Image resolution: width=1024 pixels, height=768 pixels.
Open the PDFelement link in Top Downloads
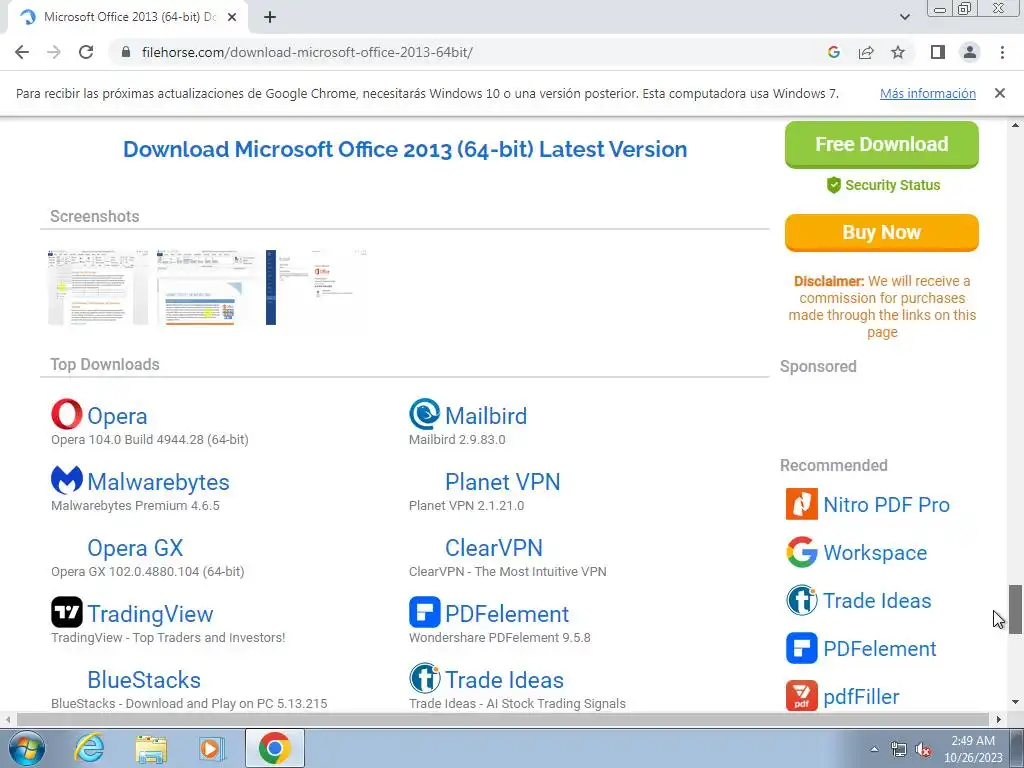[x=507, y=614]
